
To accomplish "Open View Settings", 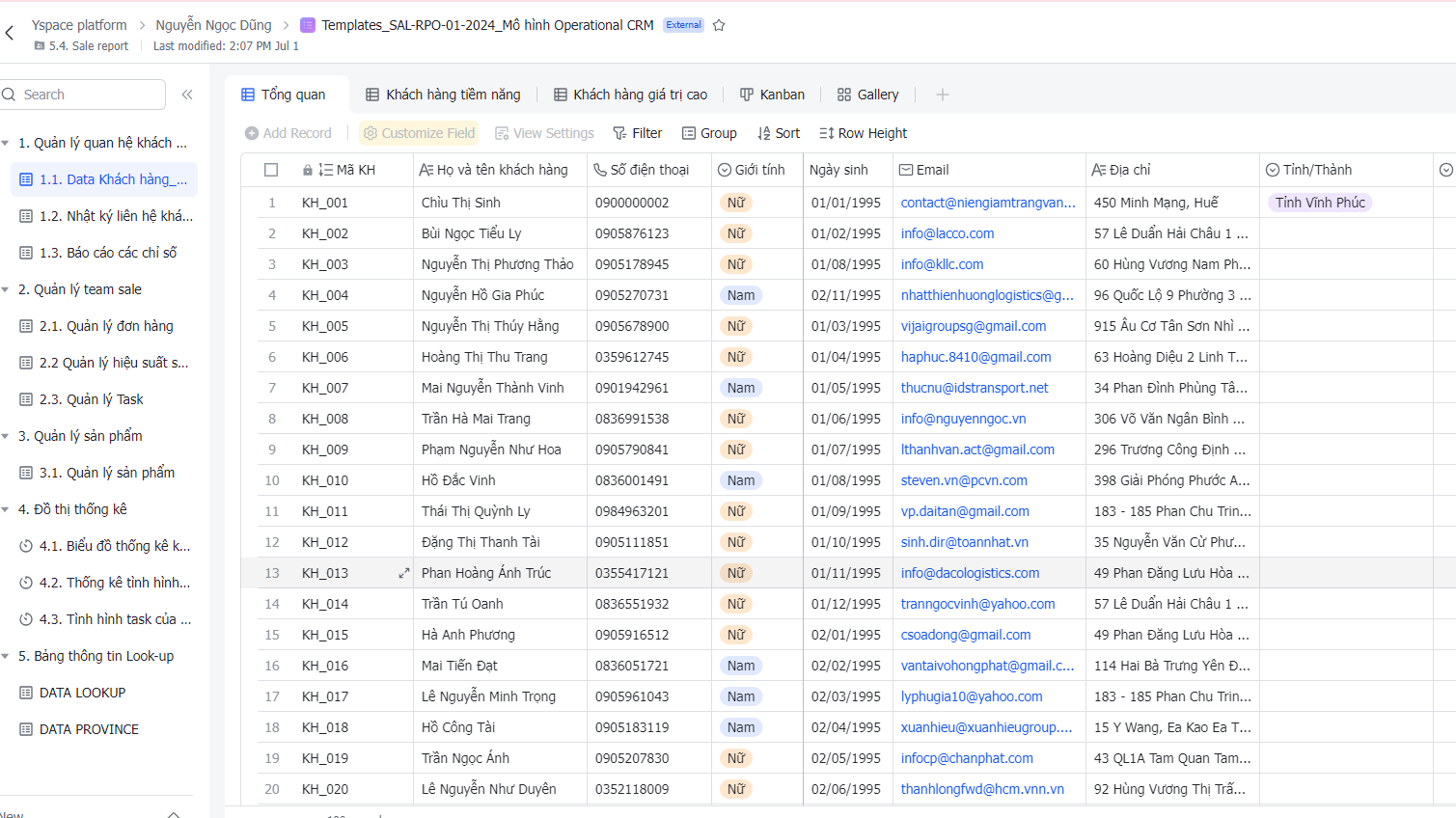I will tap(544, 133).
